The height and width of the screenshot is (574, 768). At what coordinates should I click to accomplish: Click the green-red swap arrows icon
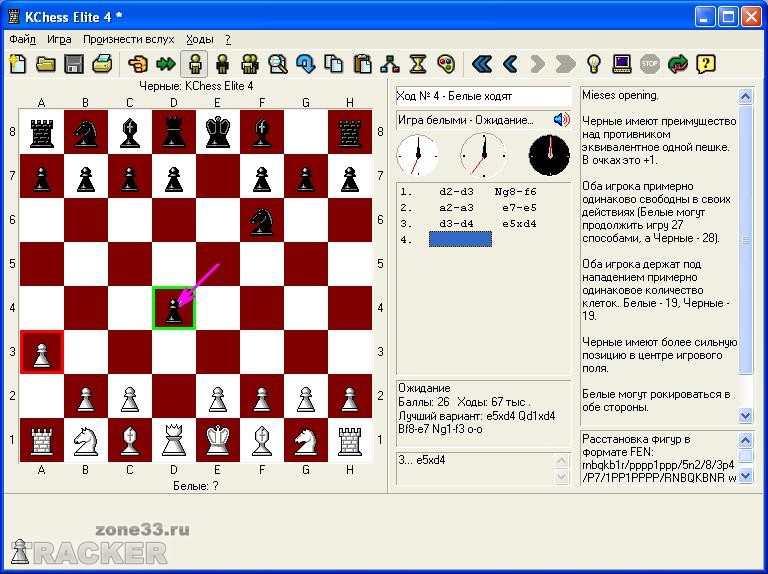pos(678,64)
